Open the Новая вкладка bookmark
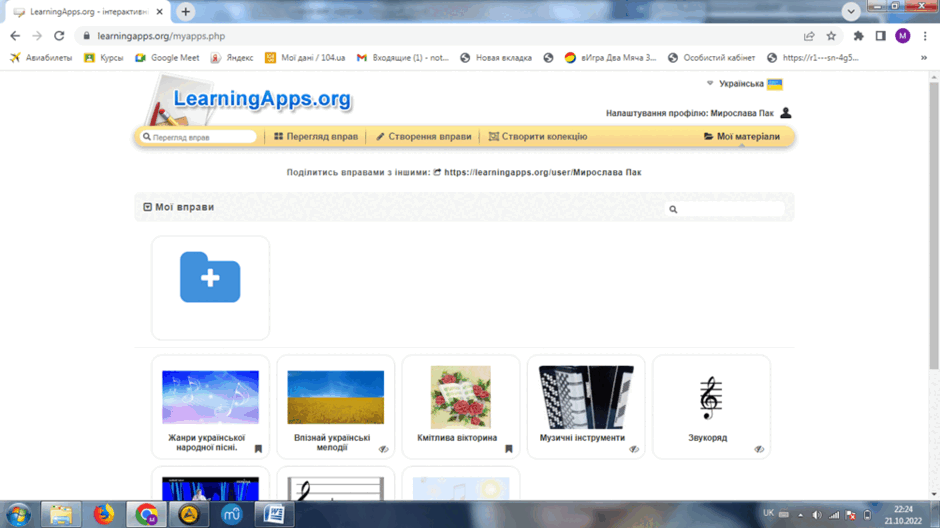The height and width of the screenshot is (528, 940). 496,58
